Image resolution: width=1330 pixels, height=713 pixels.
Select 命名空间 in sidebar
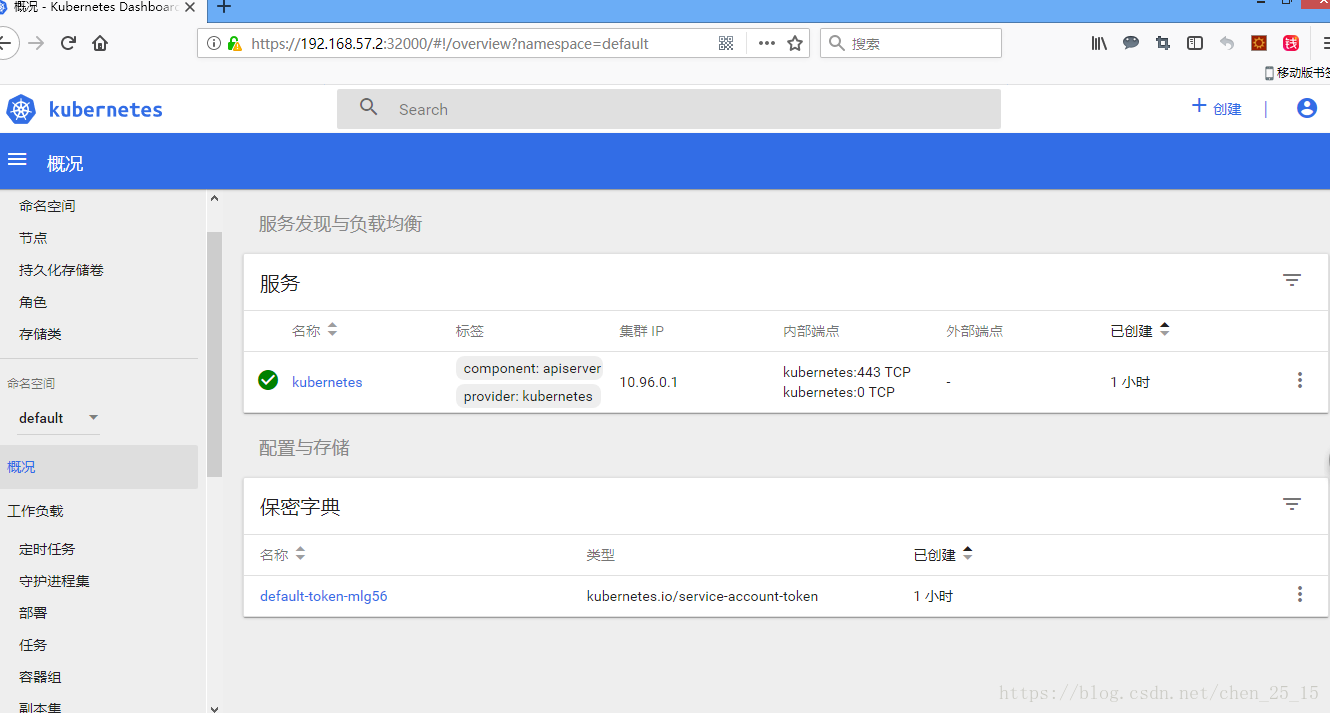pos(47,206)
